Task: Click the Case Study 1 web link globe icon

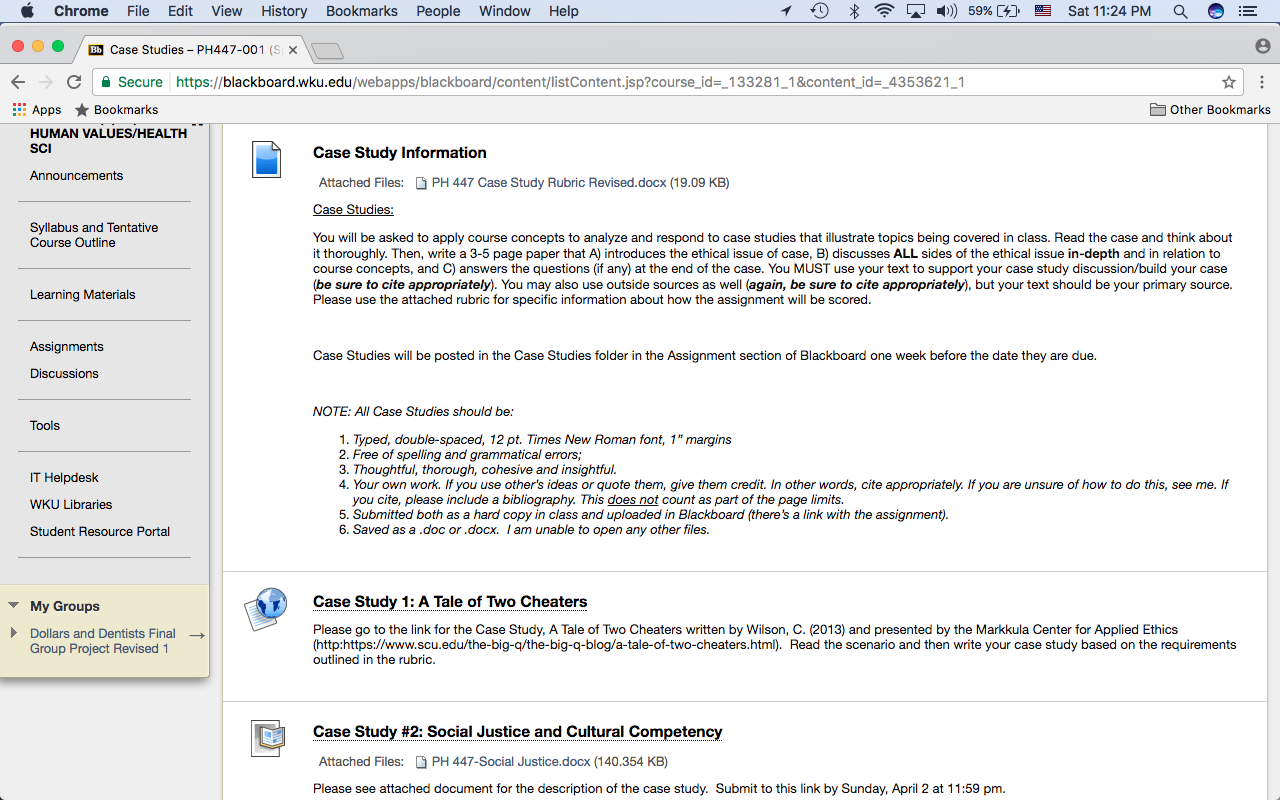Action: coord(266,608)
